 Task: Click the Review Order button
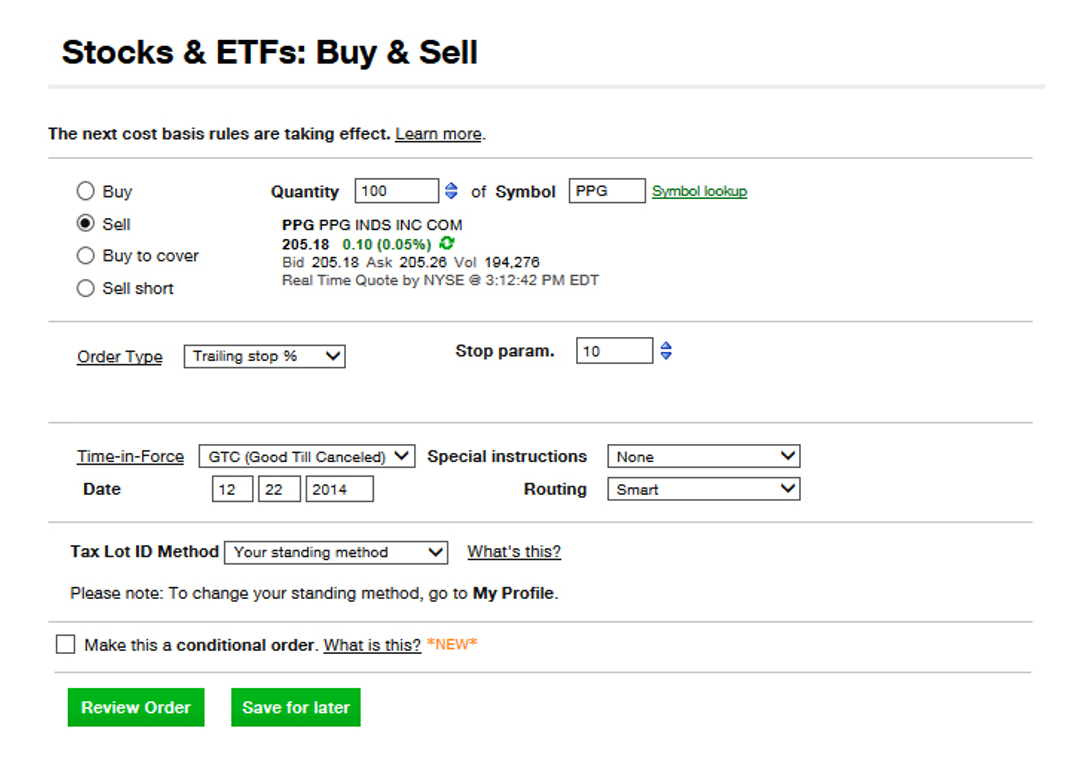point(136,708)
